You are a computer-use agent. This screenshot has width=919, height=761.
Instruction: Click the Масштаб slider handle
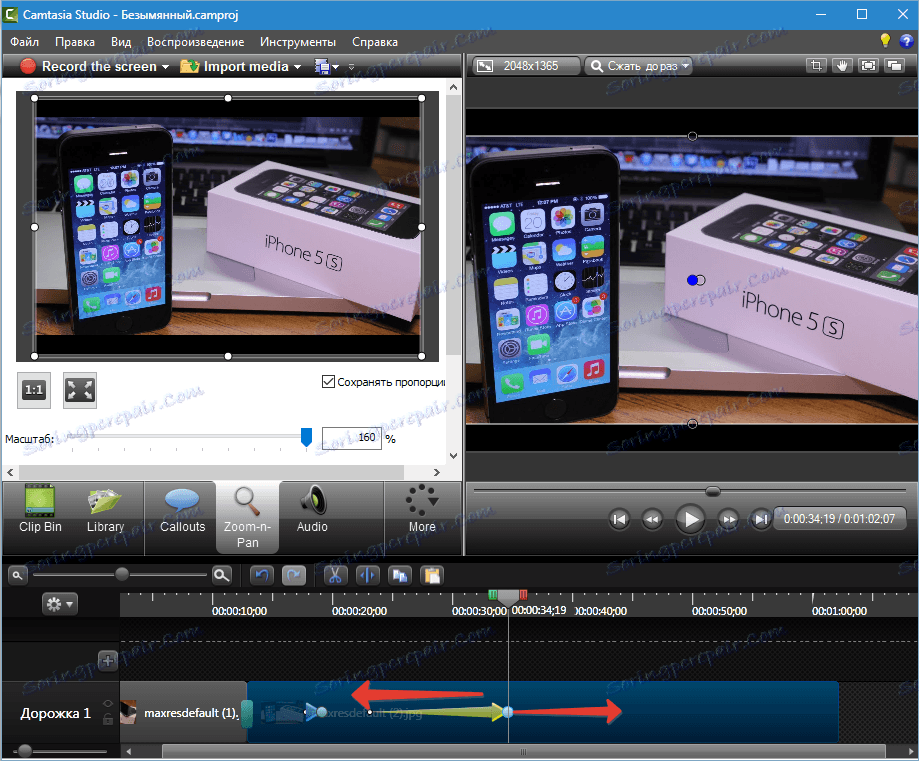[306, 437]
